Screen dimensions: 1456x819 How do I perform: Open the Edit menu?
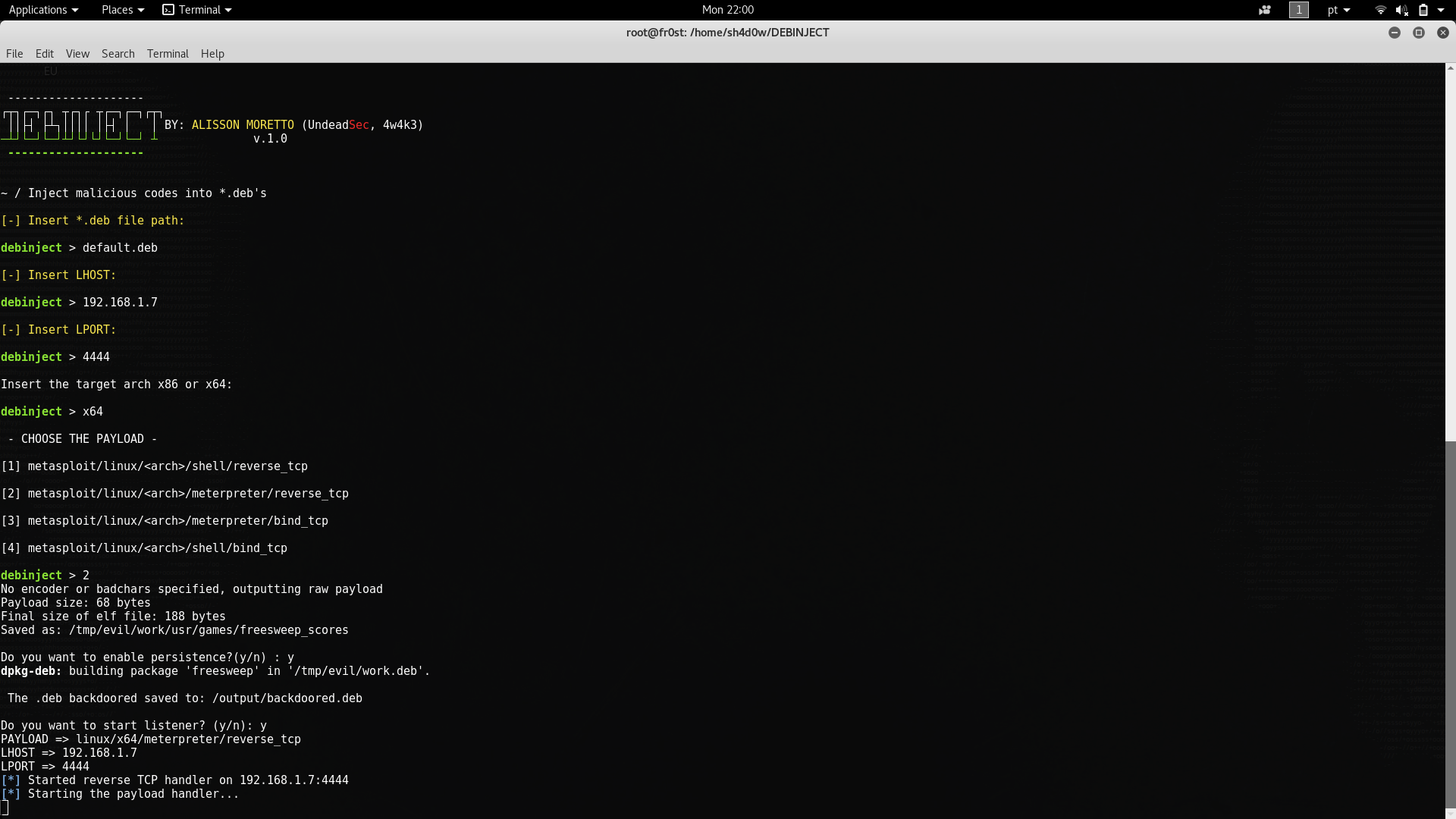45,54
